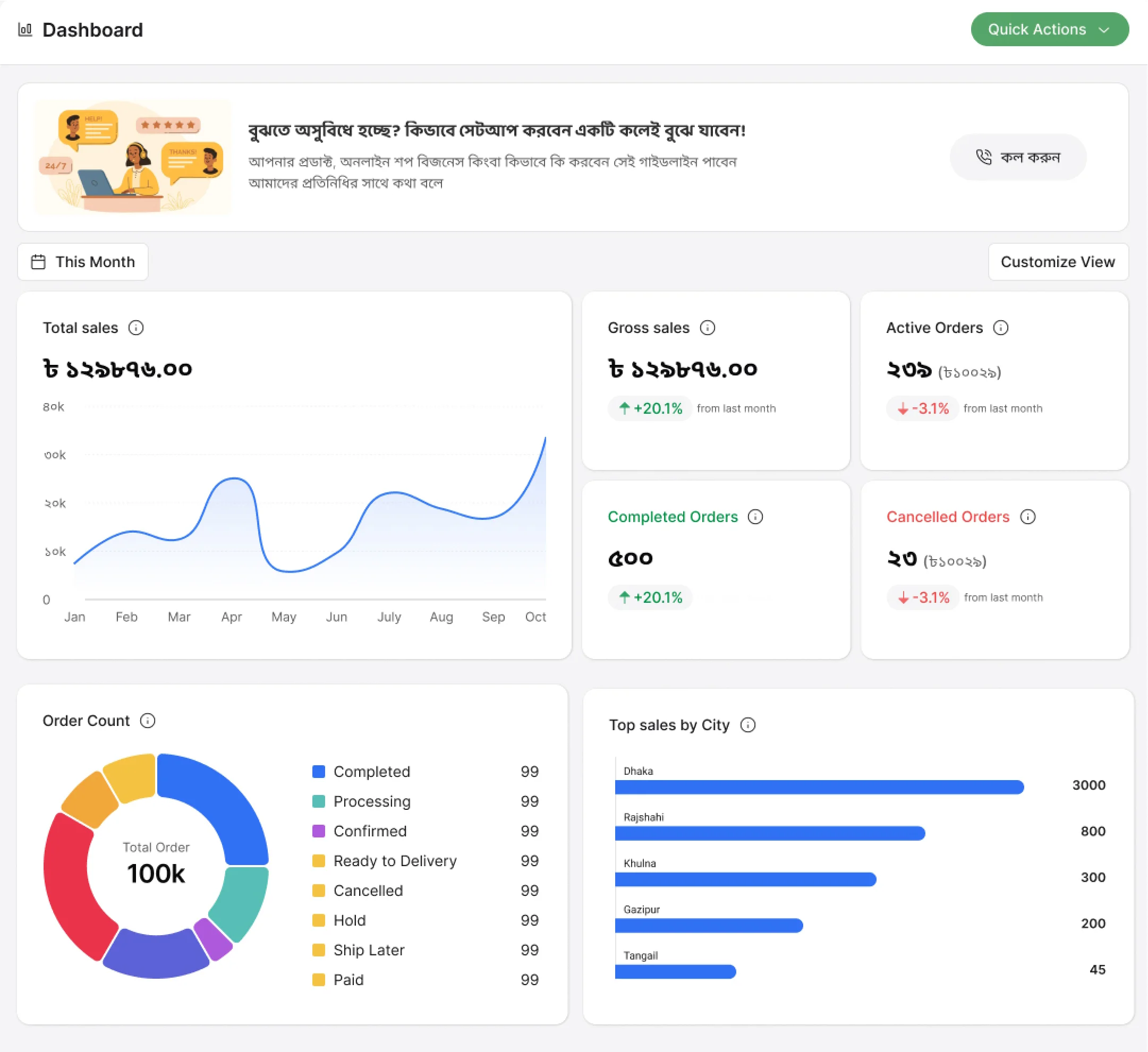The width and height of the screenshot is (1148, 1052).
Task: Click the Cancelled Orders info icon
Action: click(x=1027, y=517)
